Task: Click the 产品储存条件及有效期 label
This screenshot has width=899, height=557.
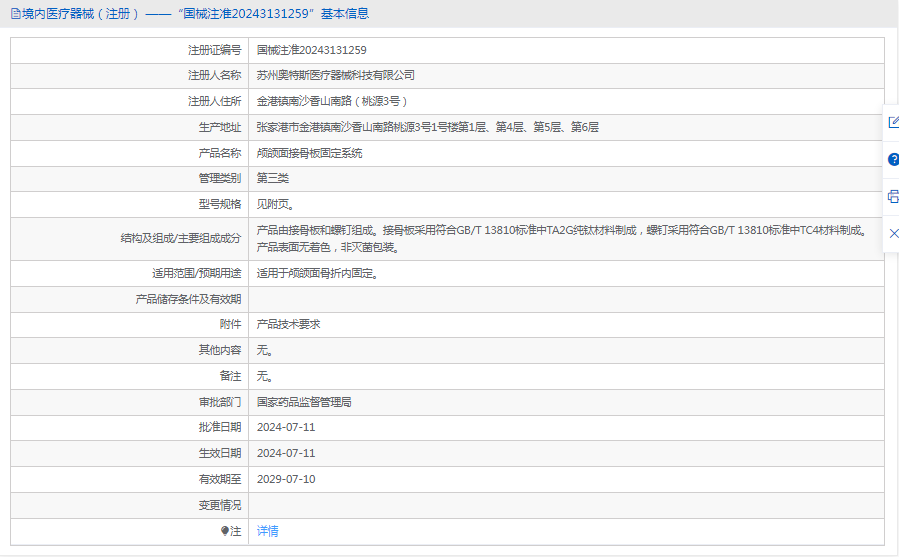Action: 188,299
